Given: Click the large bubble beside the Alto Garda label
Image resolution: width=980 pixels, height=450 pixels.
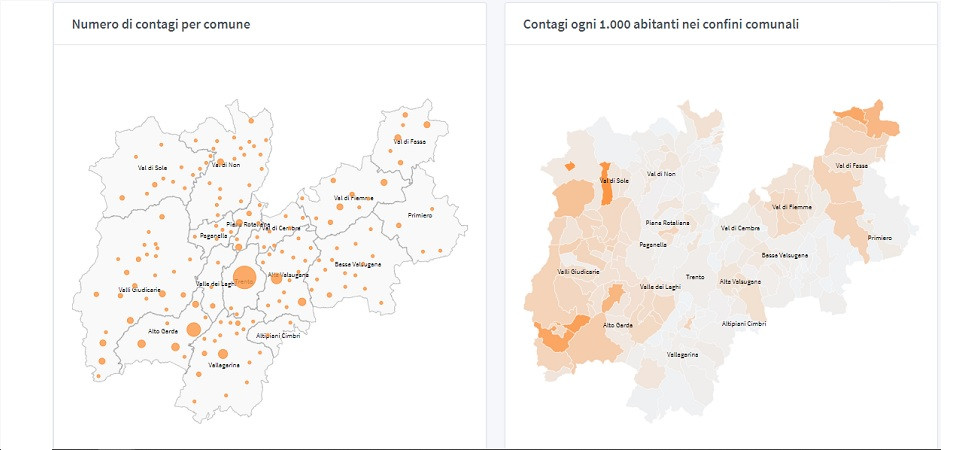Looking at the screenshot, I should (x=194, y=329).
